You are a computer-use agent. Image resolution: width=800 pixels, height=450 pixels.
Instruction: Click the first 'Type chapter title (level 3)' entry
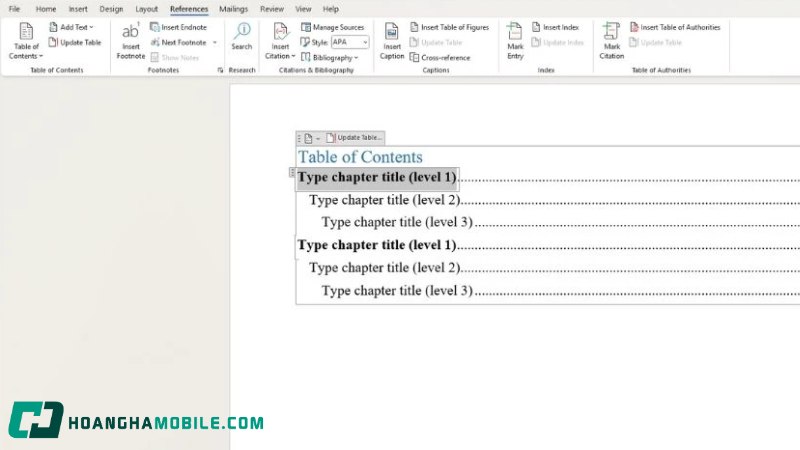click(397, 222)
